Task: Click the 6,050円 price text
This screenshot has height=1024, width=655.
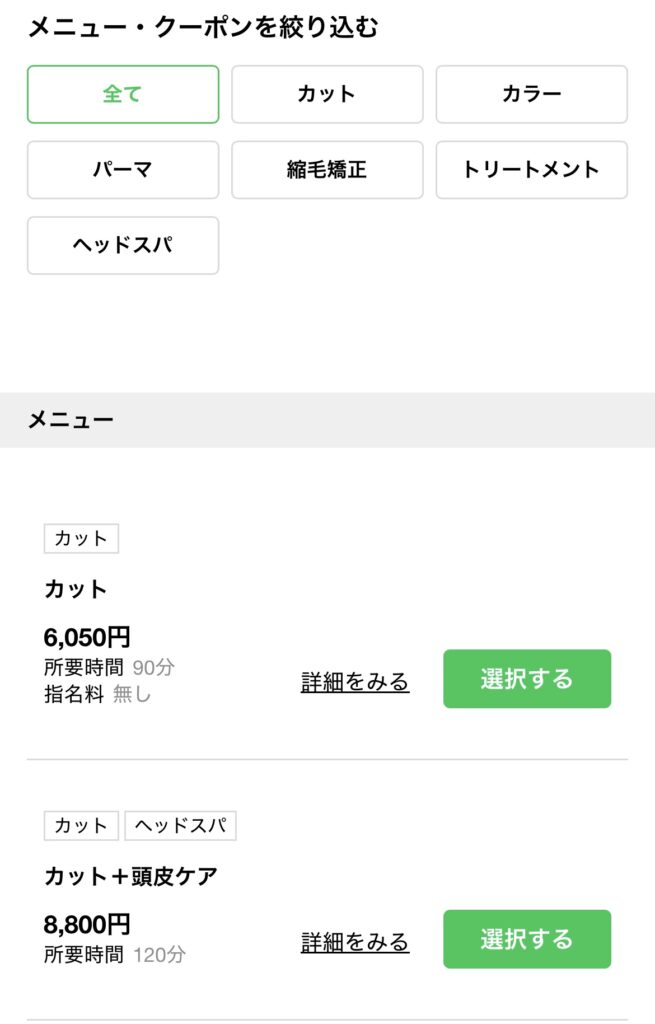Action: tap(87, 637)
